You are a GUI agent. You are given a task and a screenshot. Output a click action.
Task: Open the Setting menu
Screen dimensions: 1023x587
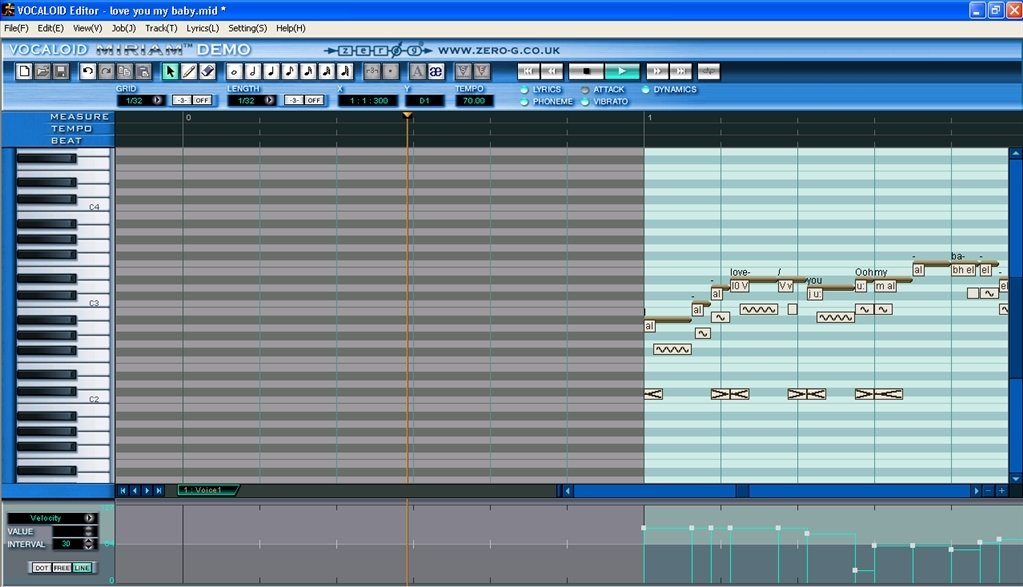tap(247, 28)
